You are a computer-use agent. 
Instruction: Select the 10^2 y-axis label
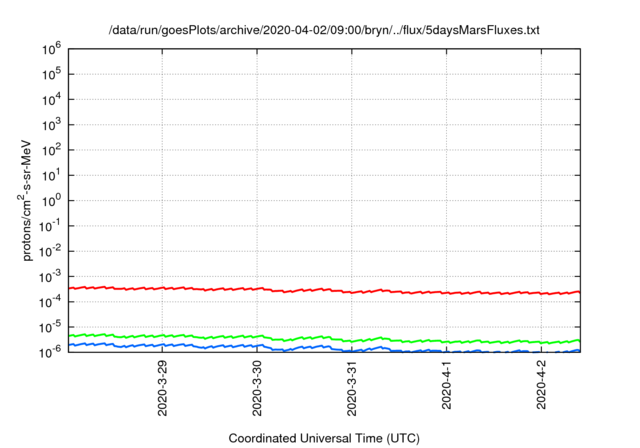tap(51, 151)
